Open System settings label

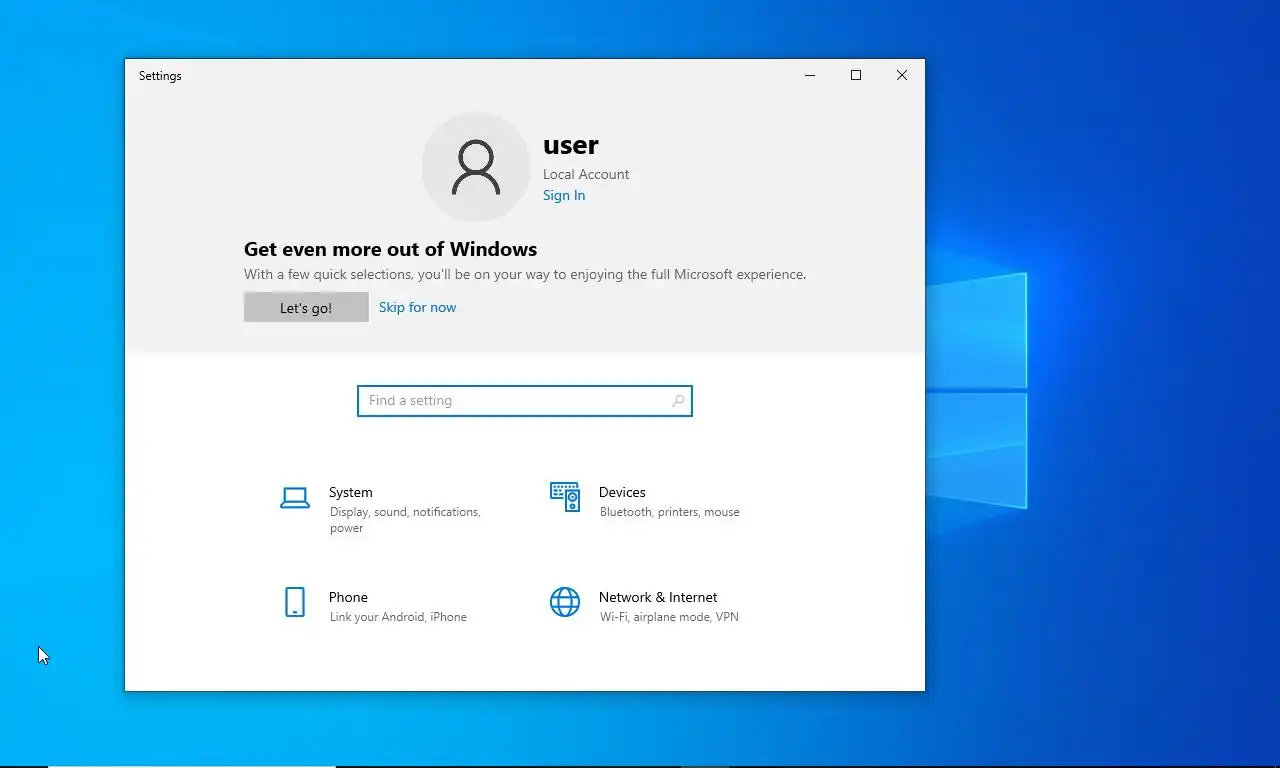[x=351, y=492]
